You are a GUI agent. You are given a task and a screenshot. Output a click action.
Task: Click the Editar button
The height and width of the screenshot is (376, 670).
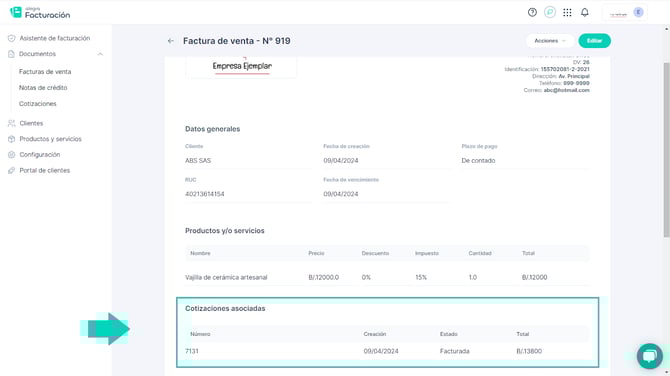594,41
